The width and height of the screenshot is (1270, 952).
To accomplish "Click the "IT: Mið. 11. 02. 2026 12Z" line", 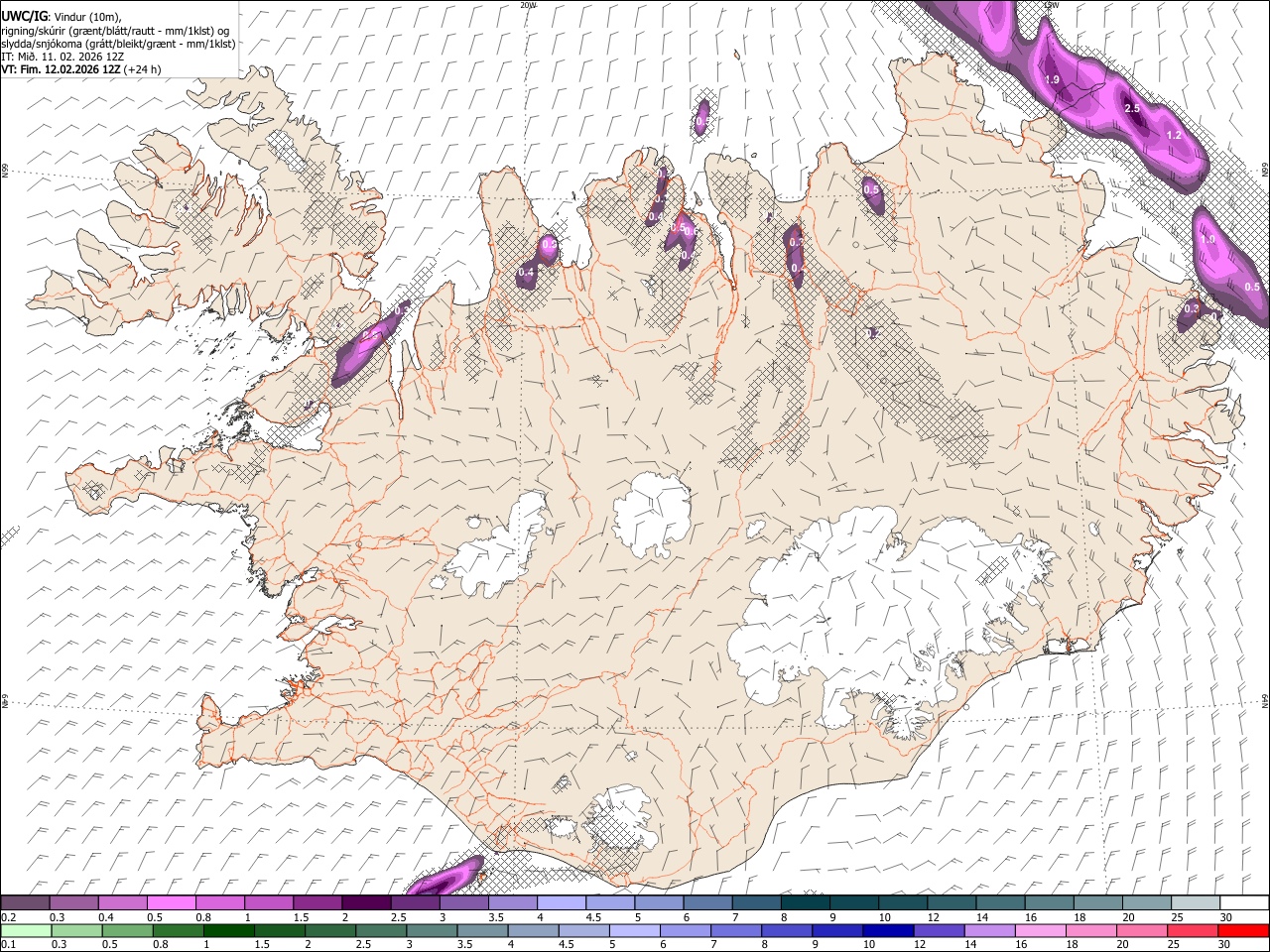I will click(x=63, y=57).
